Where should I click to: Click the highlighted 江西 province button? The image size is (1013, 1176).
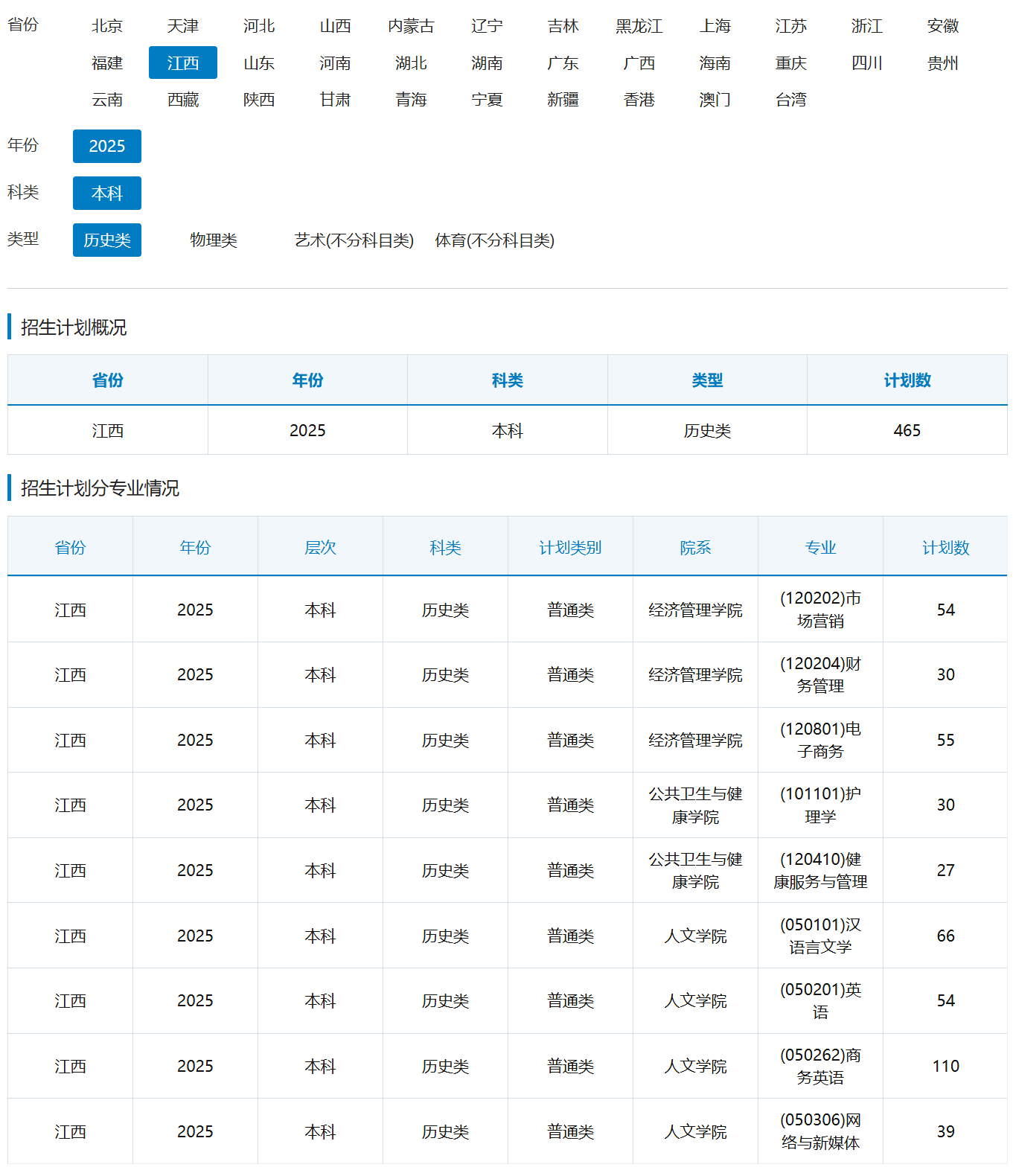[183, 63]
